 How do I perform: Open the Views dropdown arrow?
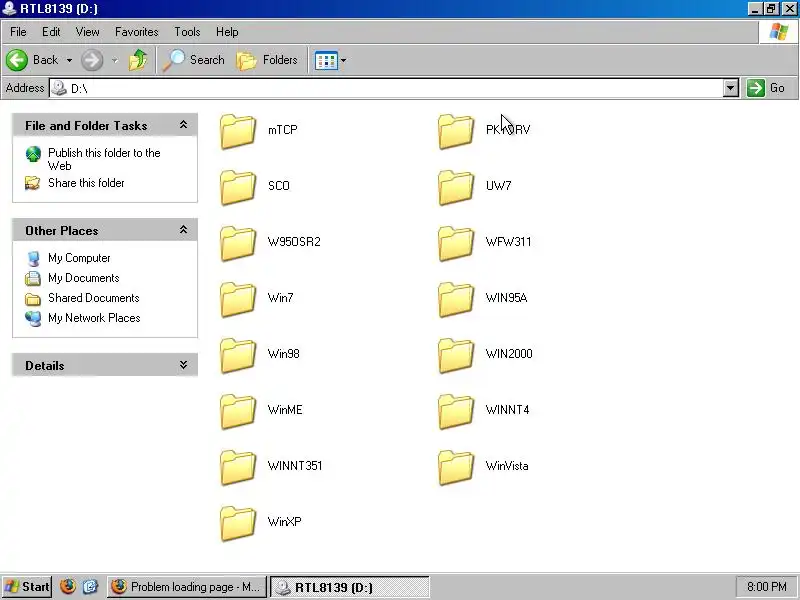coord(343,61)
